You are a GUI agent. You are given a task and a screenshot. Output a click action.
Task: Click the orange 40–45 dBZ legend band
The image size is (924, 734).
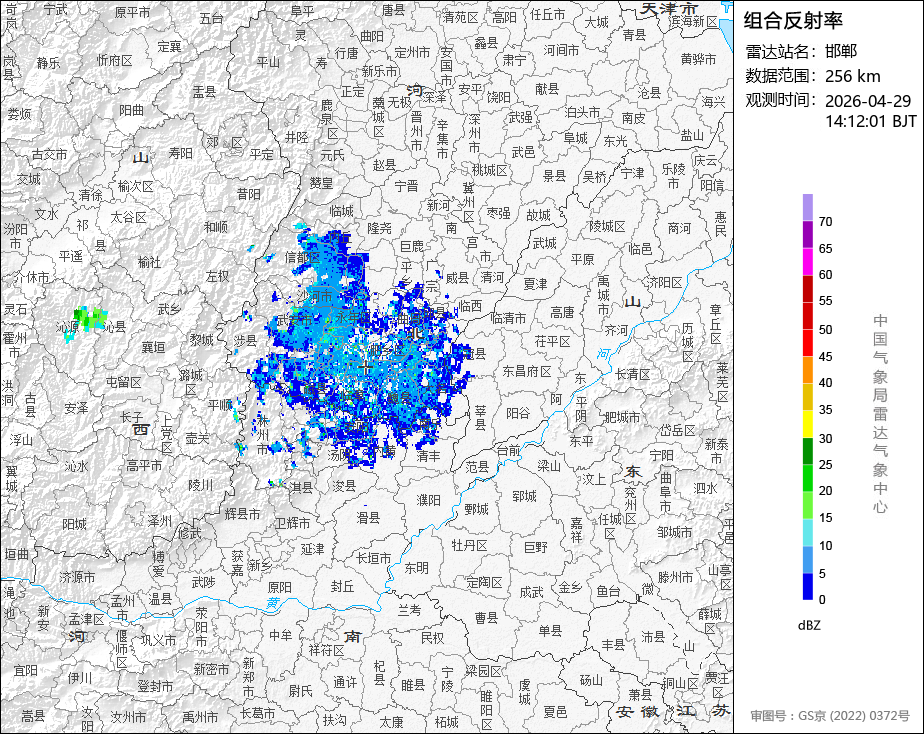coord(807,370)
